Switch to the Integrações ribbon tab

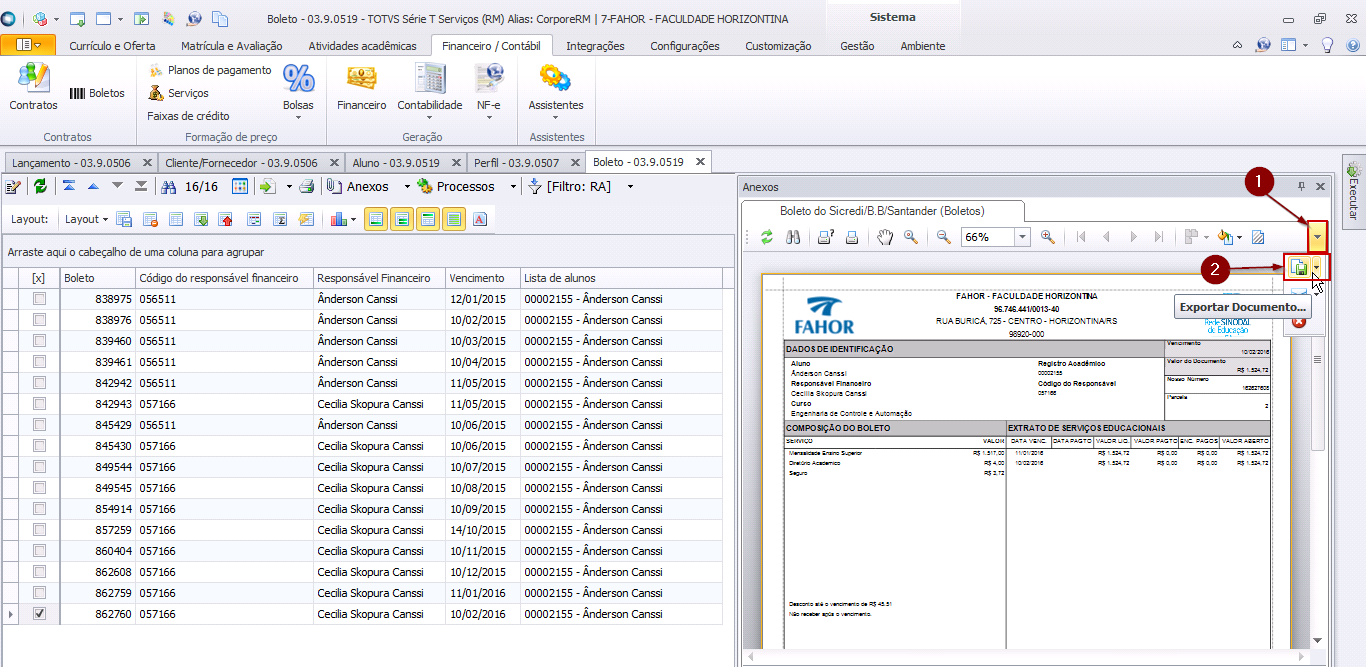(595, 46)
